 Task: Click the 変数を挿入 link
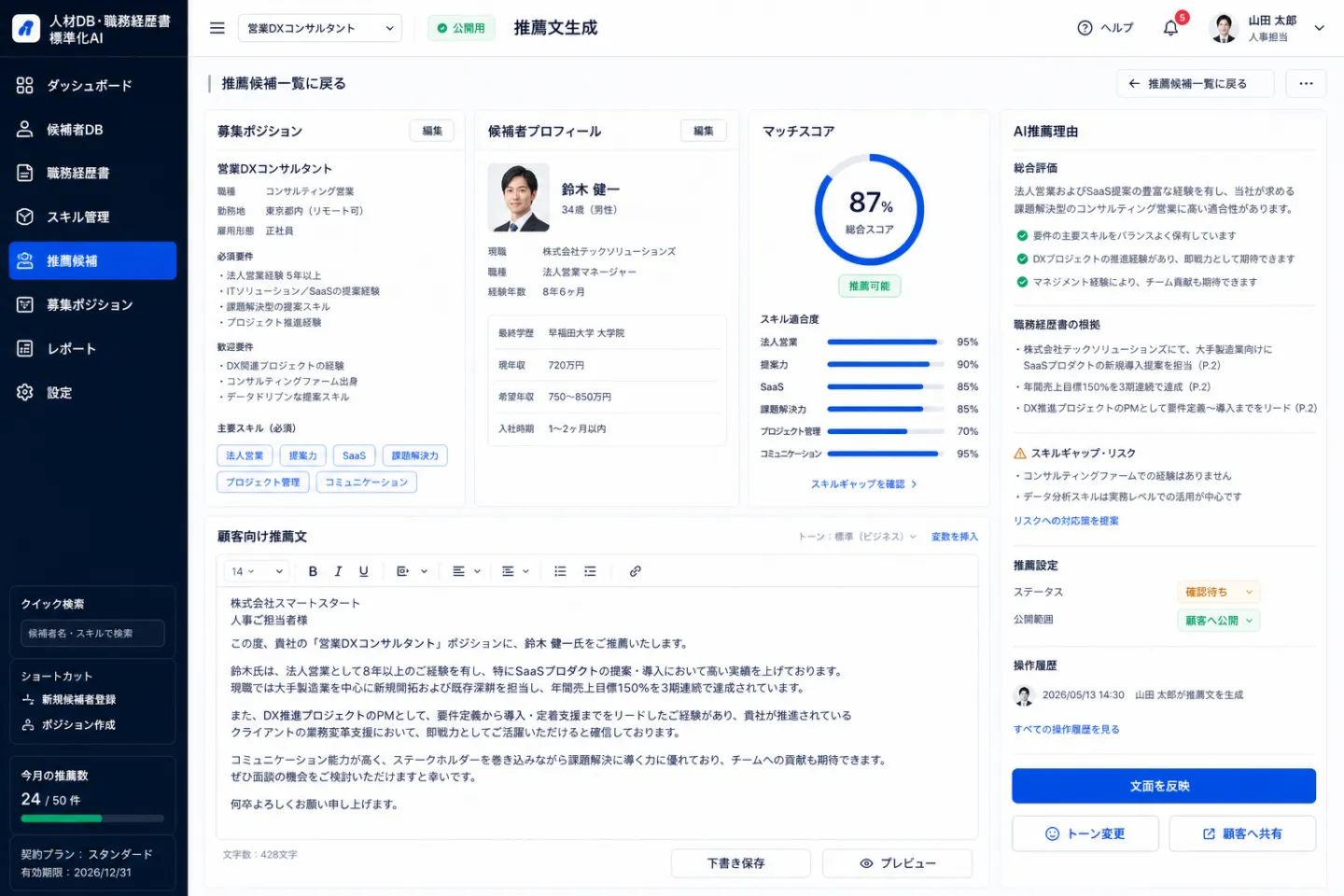coord(954,537)
